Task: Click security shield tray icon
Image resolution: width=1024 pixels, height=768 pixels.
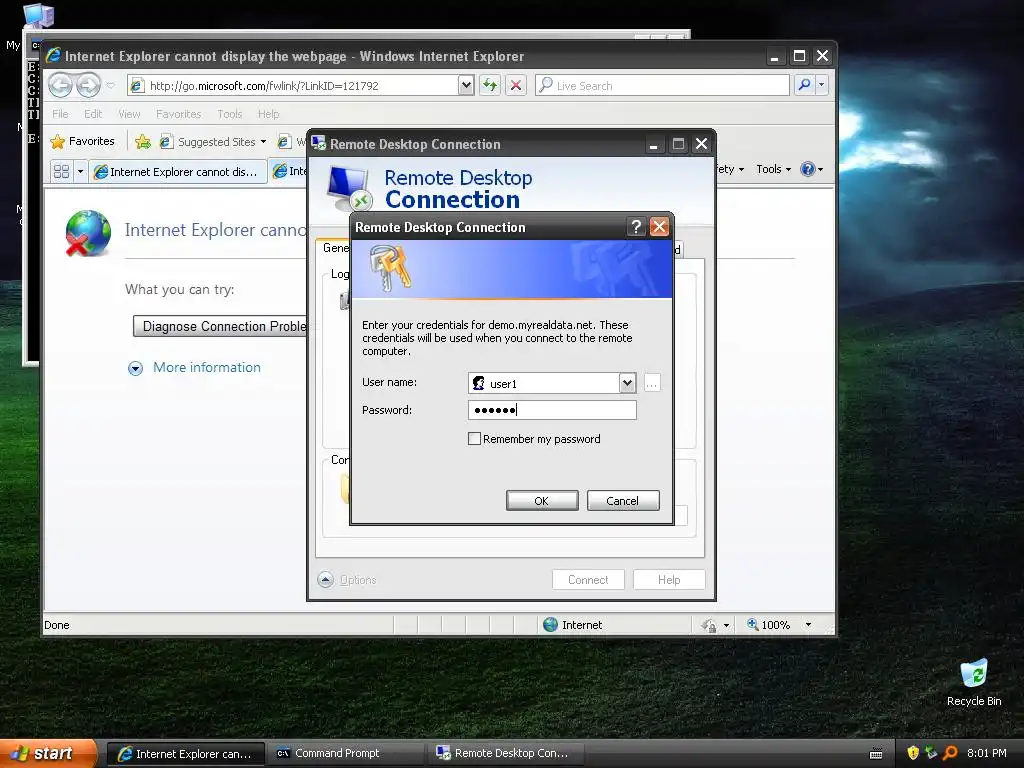Action: 913,753
